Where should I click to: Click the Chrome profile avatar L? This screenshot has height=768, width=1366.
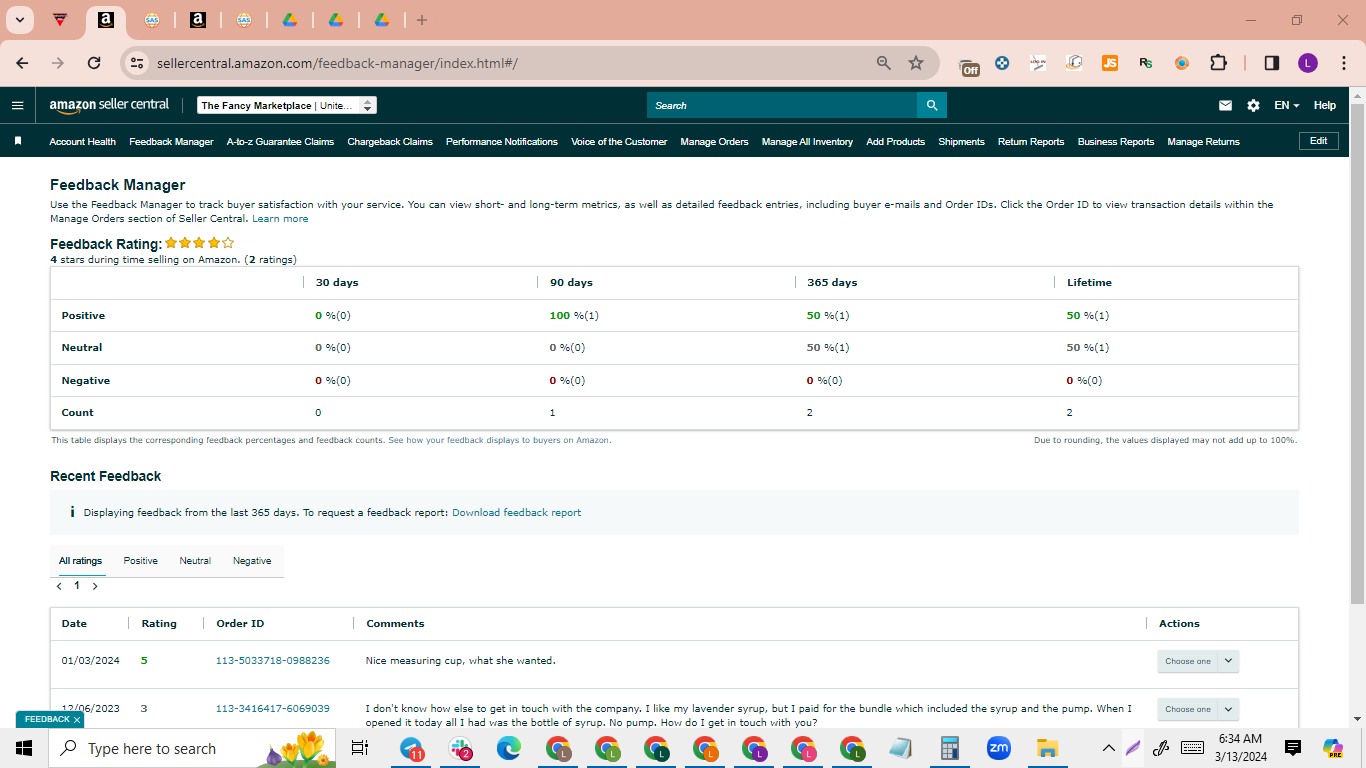[x=1308, y=63]
